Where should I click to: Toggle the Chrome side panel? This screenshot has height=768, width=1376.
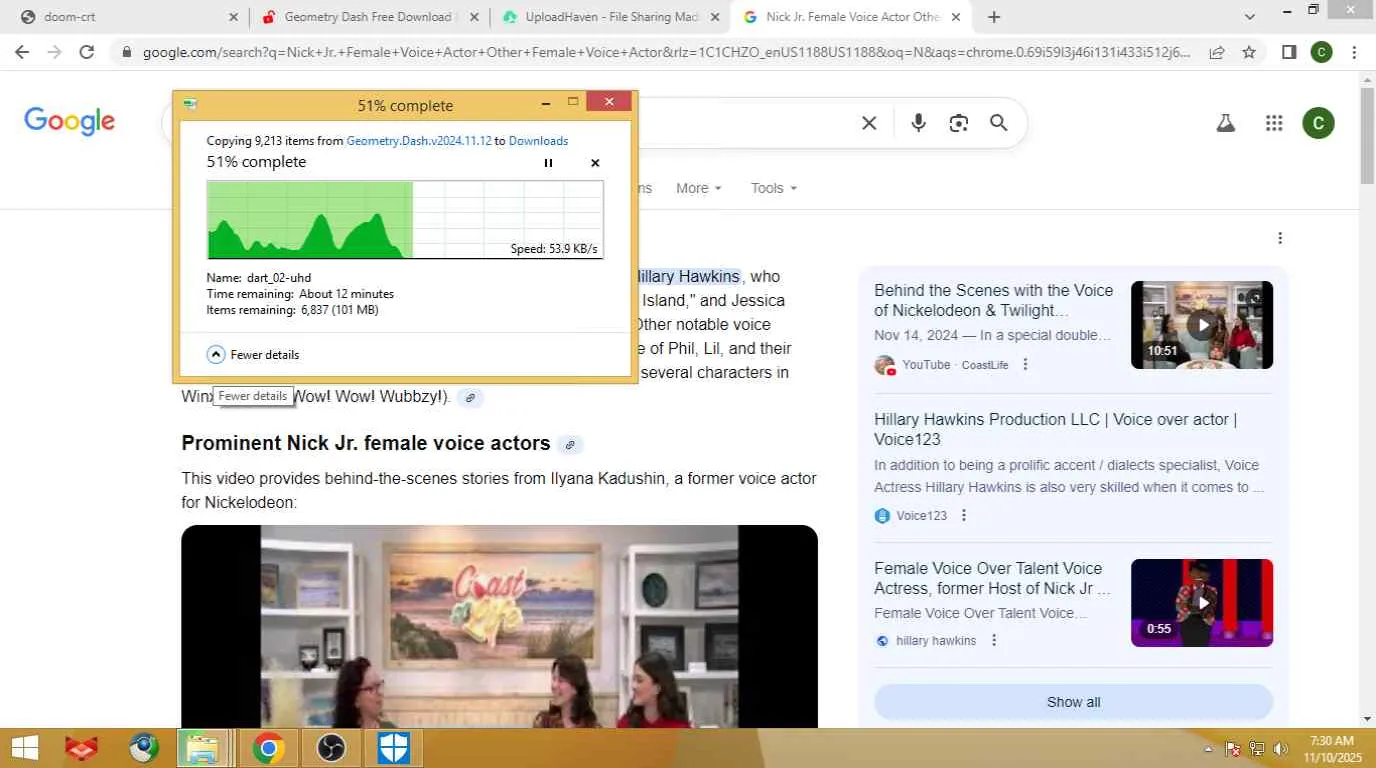(x=1289, y=52)
